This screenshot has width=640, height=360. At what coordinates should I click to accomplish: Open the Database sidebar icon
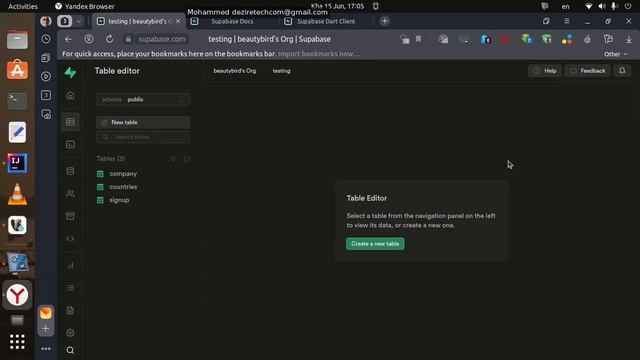click(70, 171)
